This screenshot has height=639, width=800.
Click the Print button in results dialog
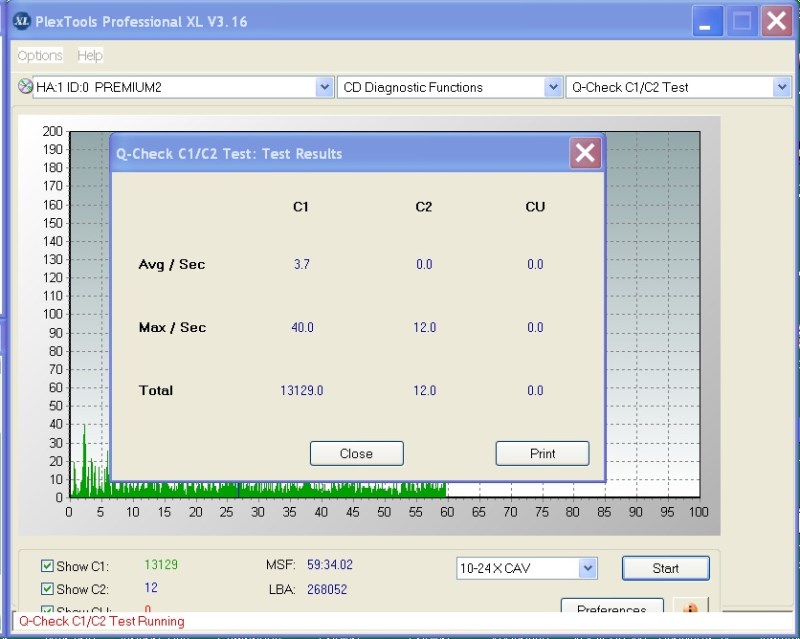pyautogui.click(x=542, y=453)
